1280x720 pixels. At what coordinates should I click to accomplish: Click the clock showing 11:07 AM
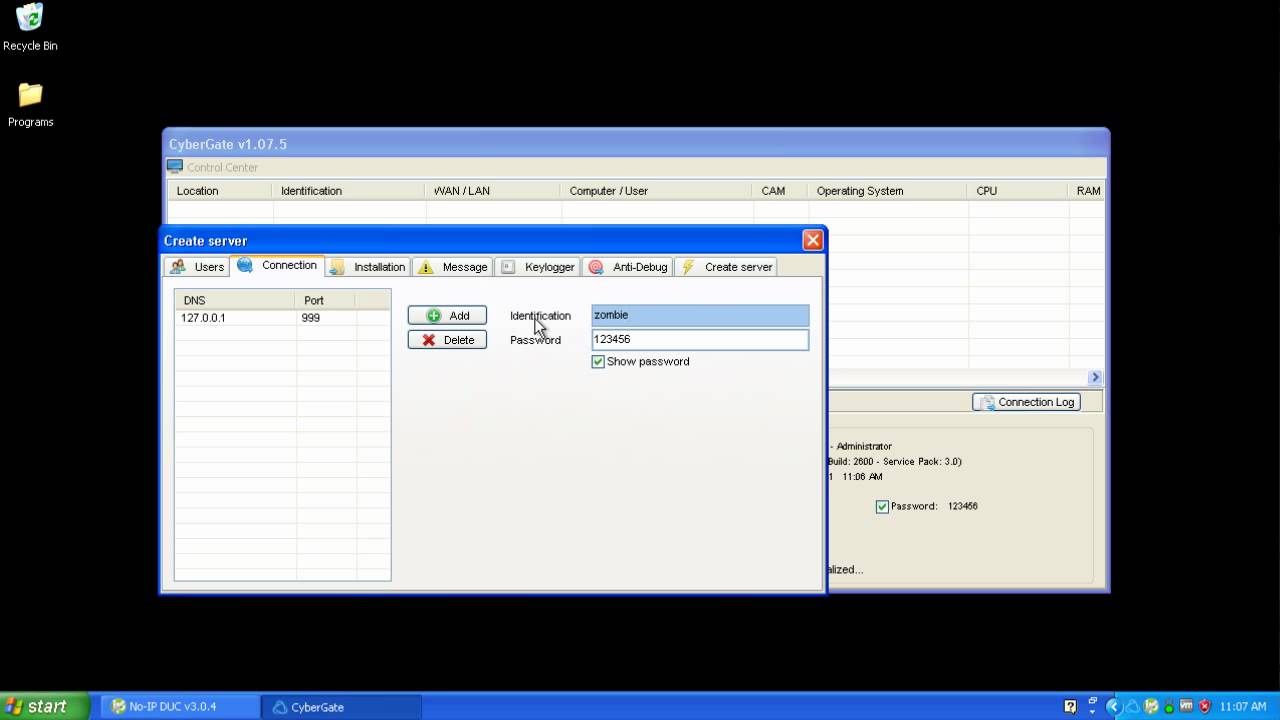pos(1243,707)
